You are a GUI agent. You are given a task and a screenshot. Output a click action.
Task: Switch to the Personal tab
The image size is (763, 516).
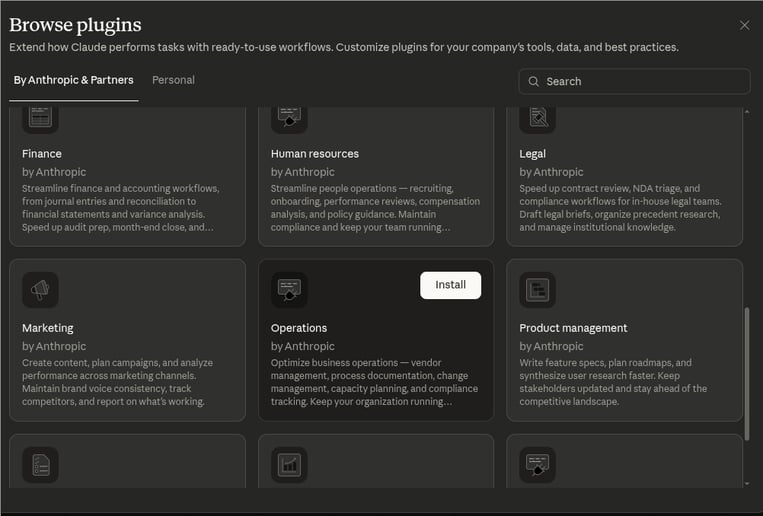pyautogui.click(x=173, y=80)
